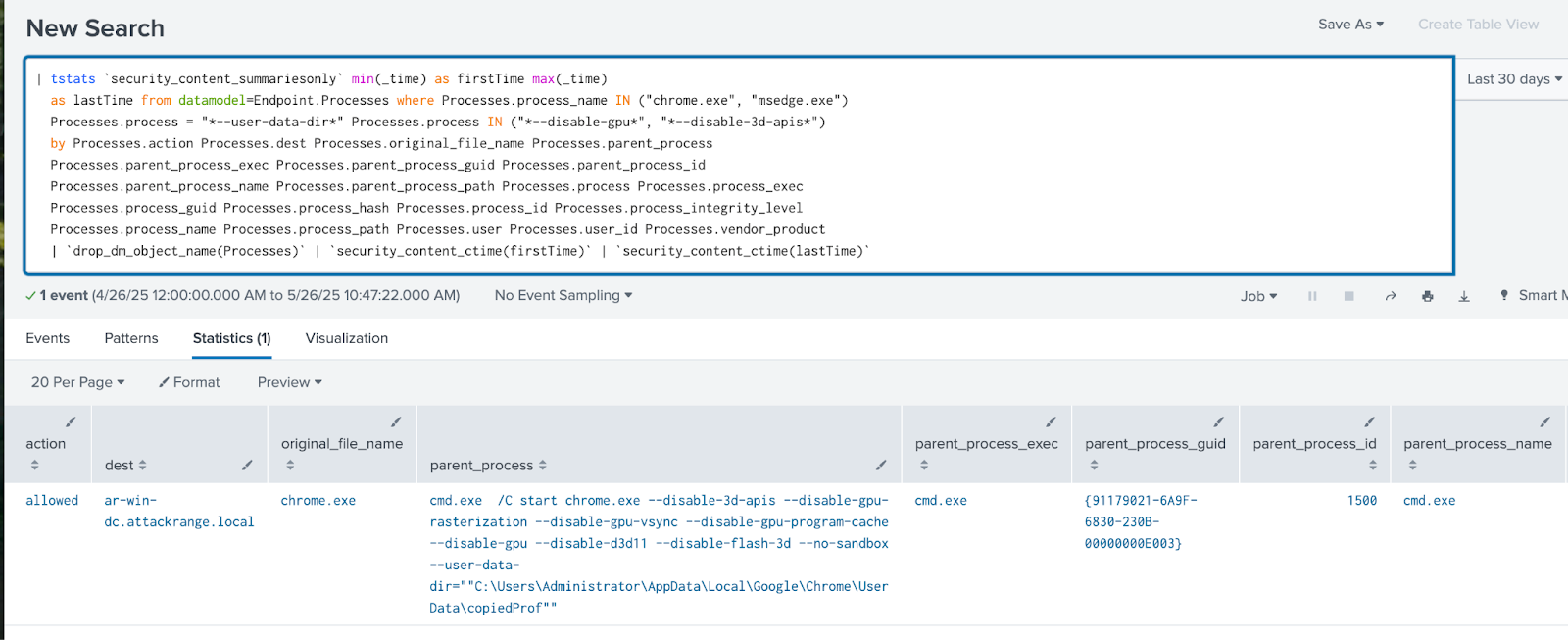Click cmd.exe under parent_process_exec
This screenshot has width=1568, height=640.
pos(941,501)
